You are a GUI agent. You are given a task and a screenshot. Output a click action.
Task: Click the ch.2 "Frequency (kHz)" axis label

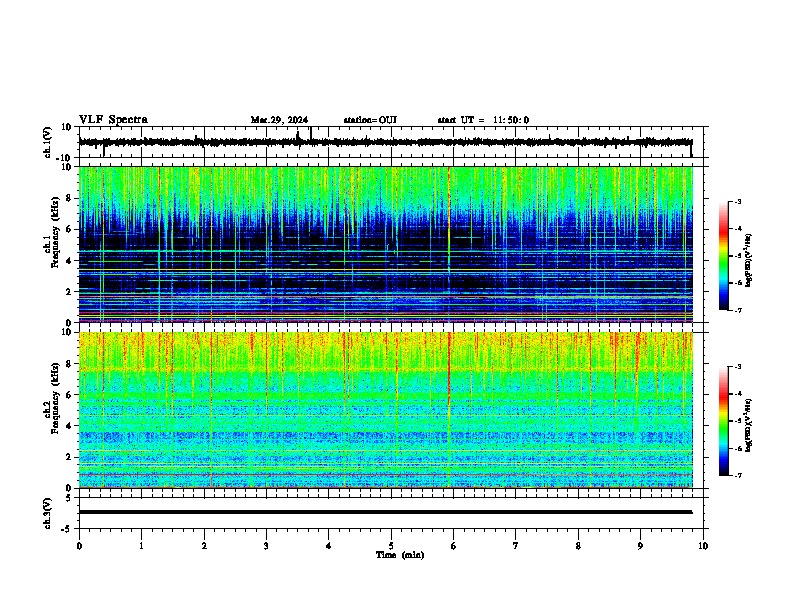click(x=56, y=397)
